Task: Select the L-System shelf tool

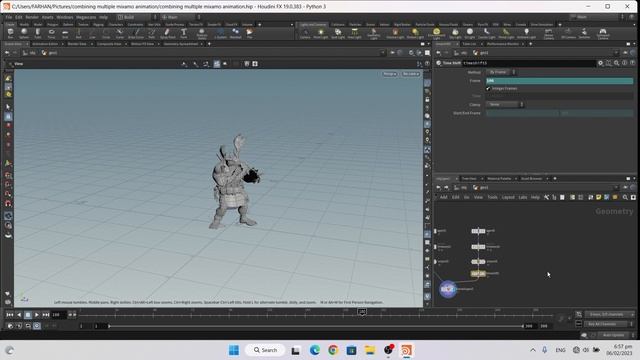Action: pyautogui.click(x=220, y=33)
